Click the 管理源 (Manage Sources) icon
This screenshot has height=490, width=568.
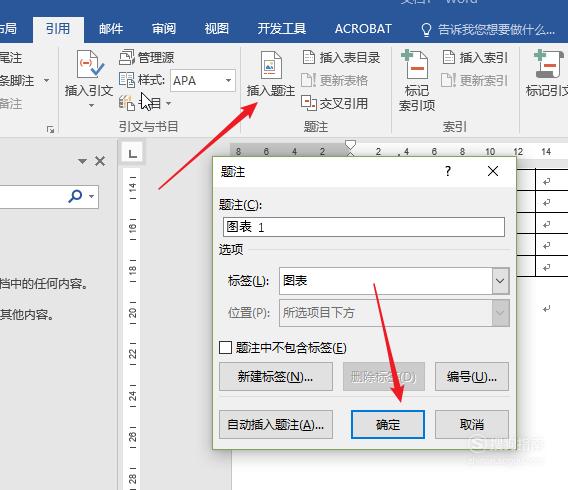coord(127,57)
